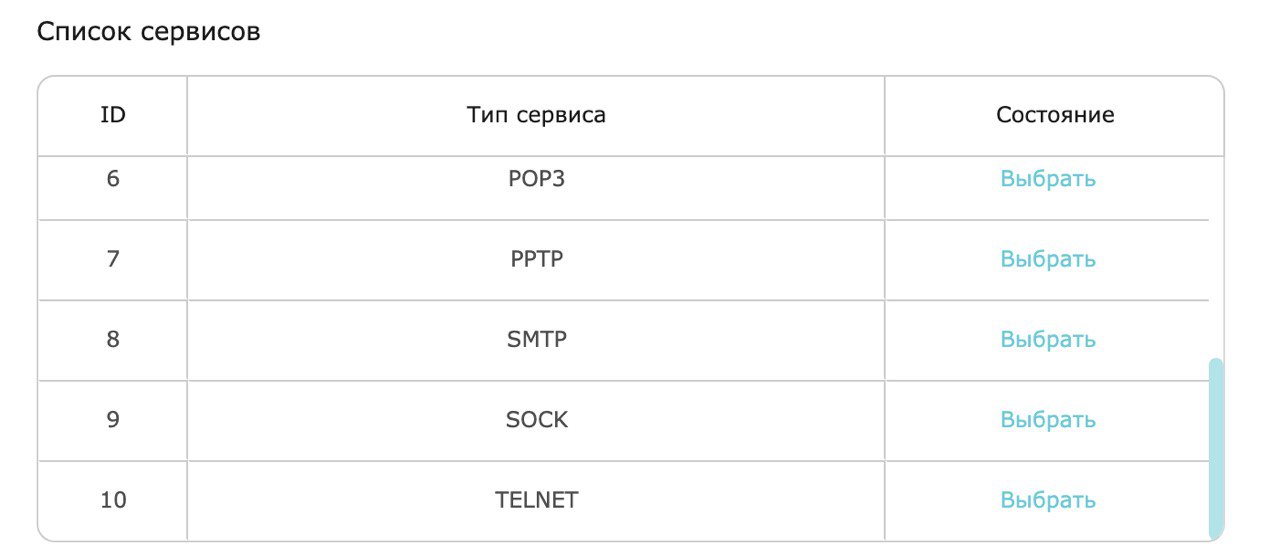Click Выбрать link for POP3 service
Viewport: 1280px width, 557px height.
click(1048, 179)
